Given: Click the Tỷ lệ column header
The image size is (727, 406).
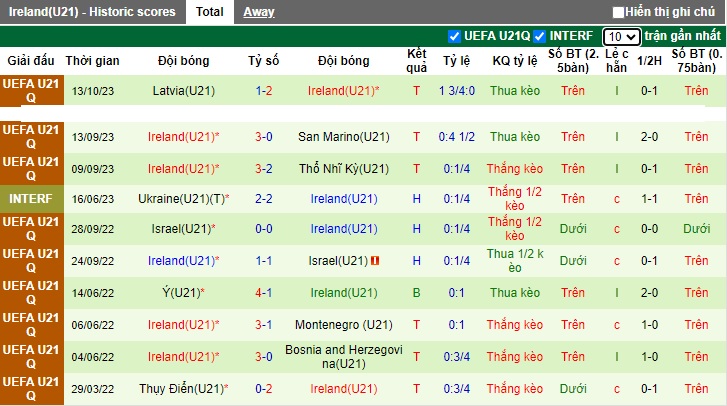Looking at the screenshot, I should (x=456, y=61).
